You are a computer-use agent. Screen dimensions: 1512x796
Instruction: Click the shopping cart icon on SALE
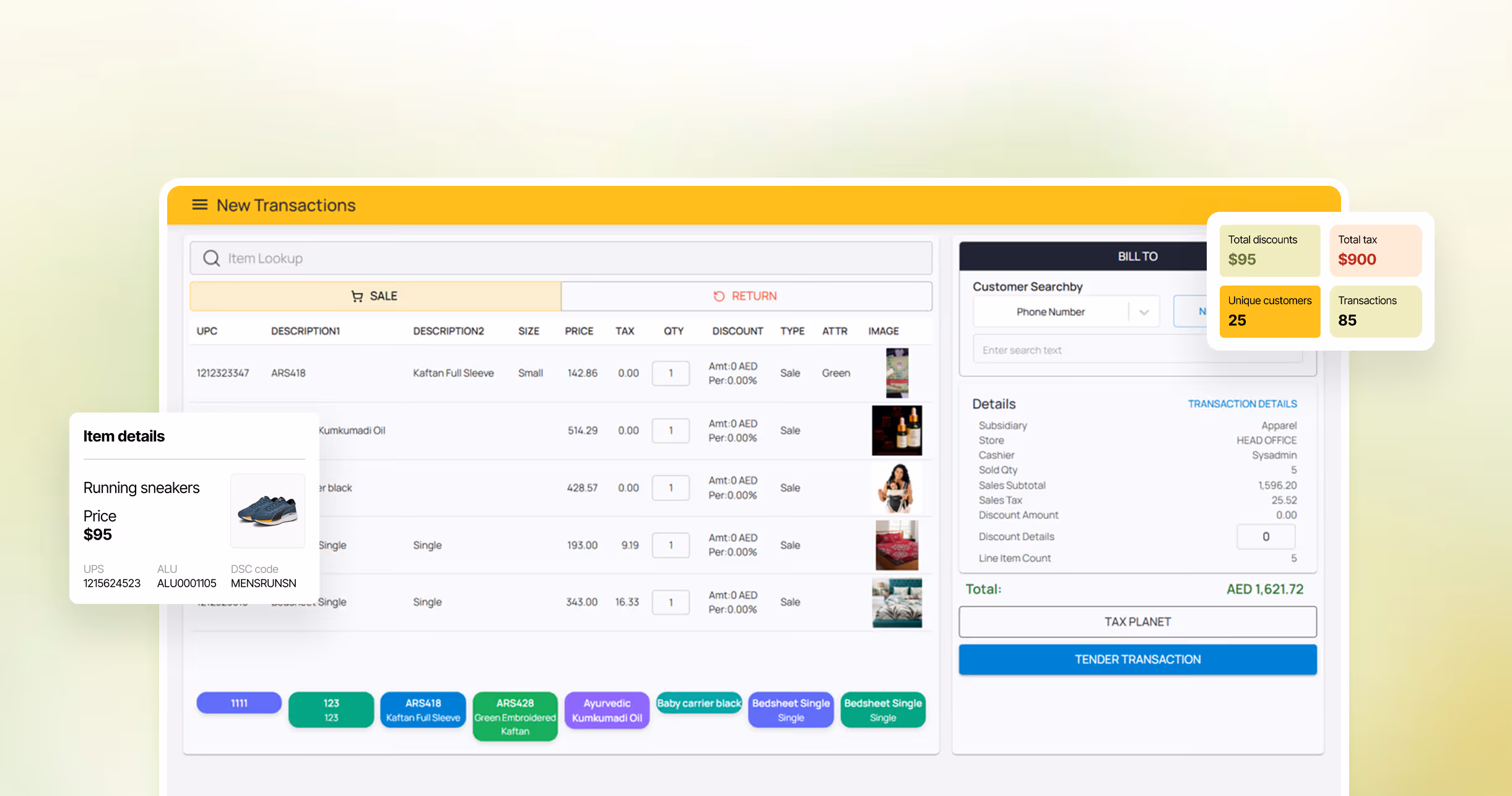(x=356, y=296)
